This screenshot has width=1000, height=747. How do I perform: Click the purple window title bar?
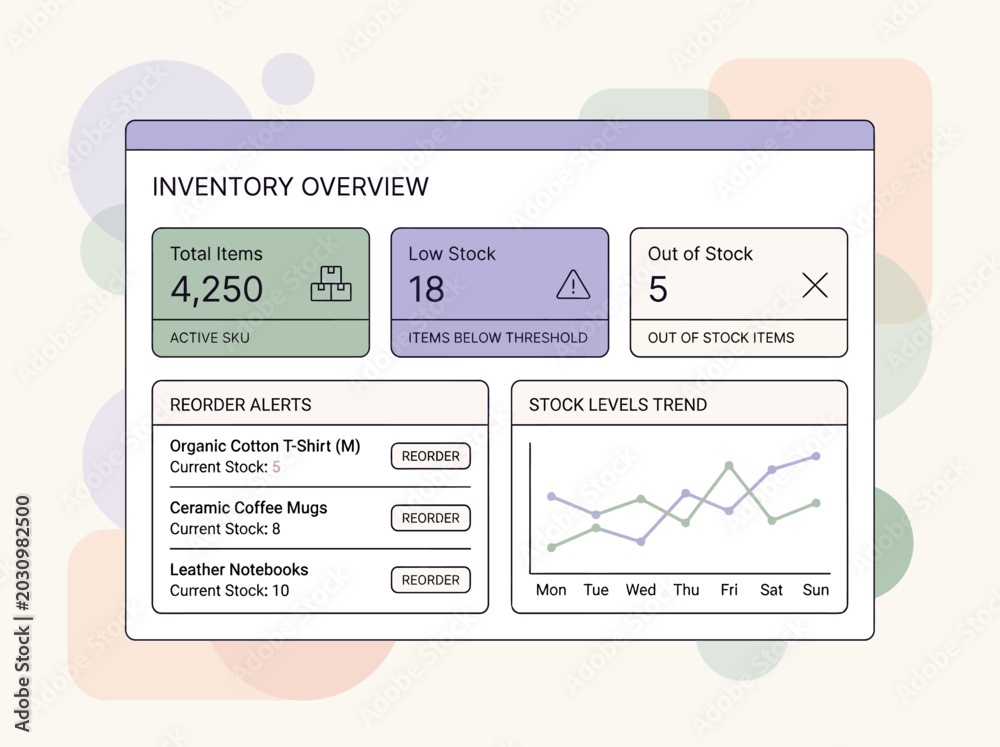pyautogui.click(x=499, y=135)
